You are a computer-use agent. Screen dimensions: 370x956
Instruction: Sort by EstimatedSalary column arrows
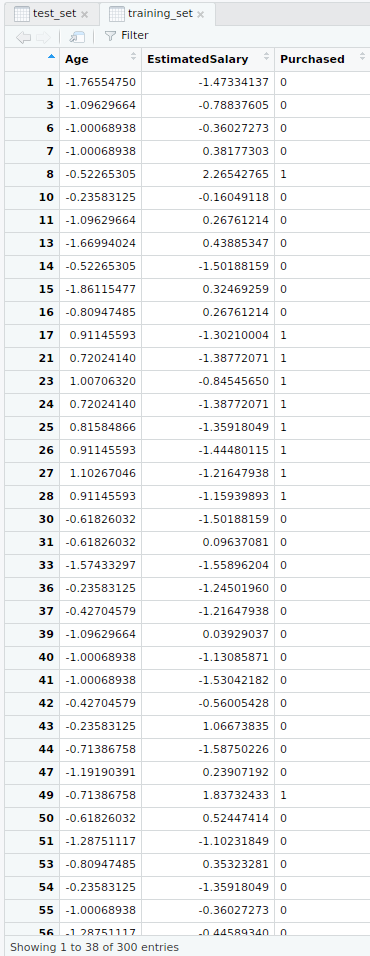[x=266, y=57]
